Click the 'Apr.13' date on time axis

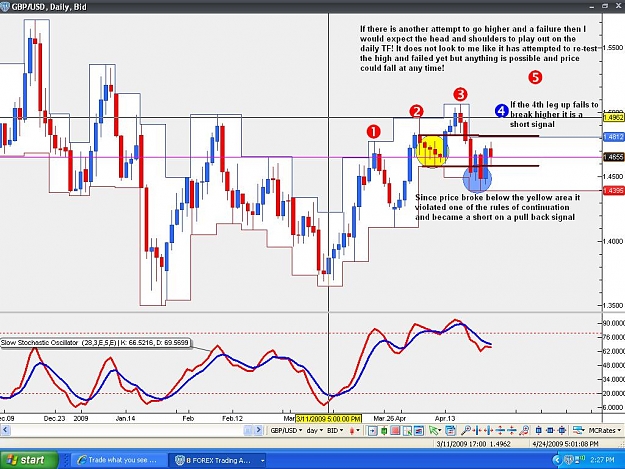445,418
